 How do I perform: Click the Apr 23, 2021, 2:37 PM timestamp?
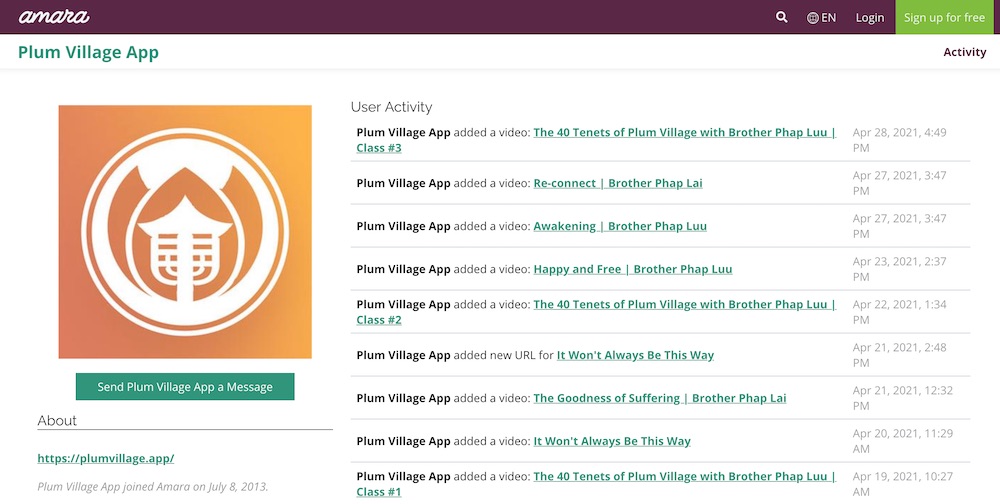click(x=899, y=269)
